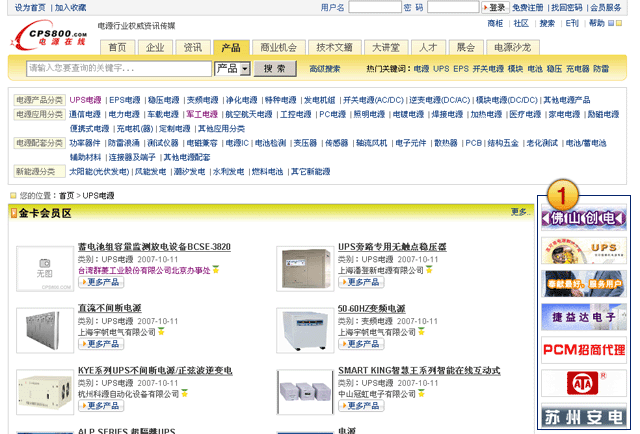Select the 技术文摘 navigation tab
This screenshot has height=434, width=640.
[334, 47]
